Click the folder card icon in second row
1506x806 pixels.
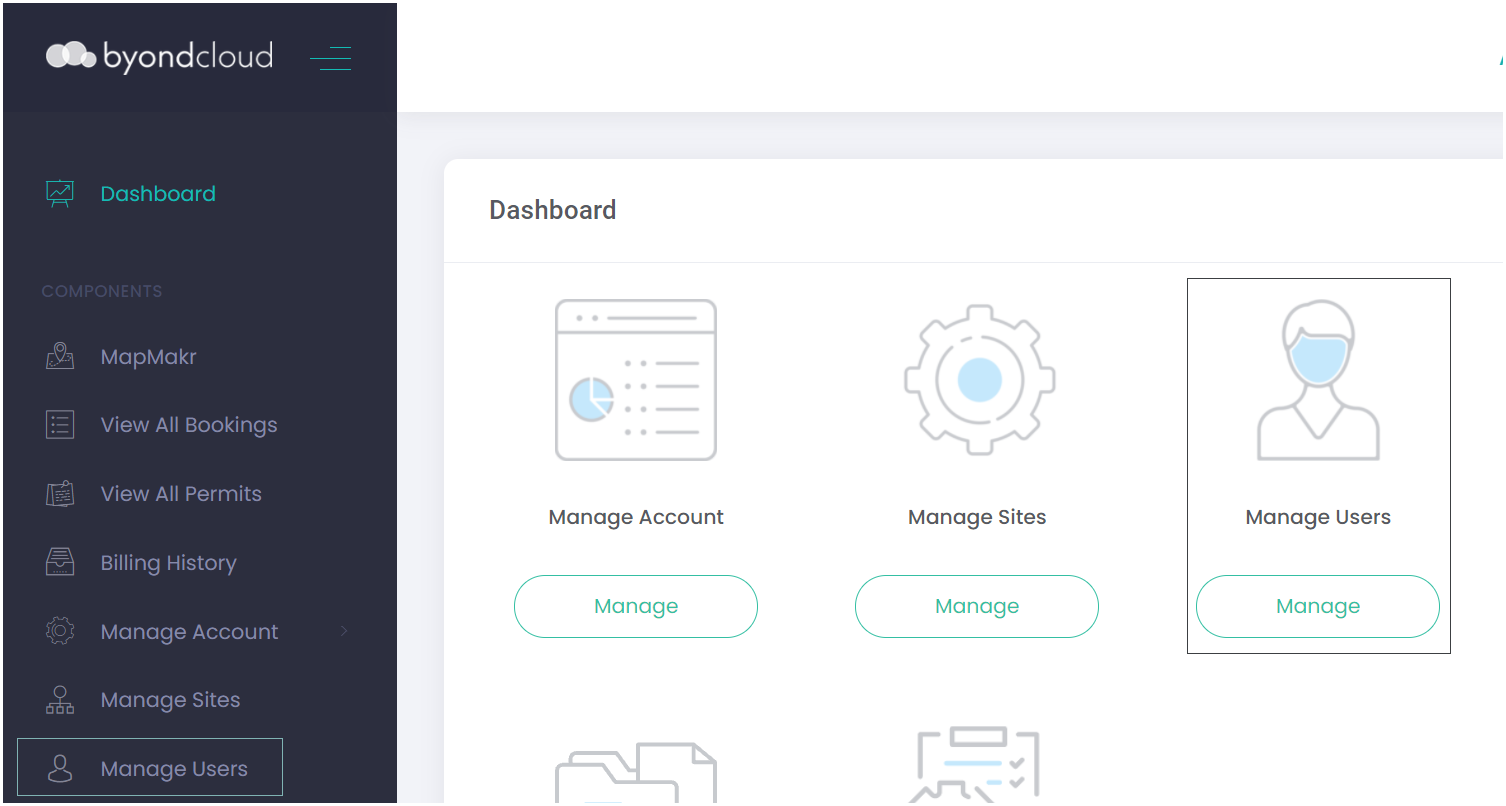(636, 772)
